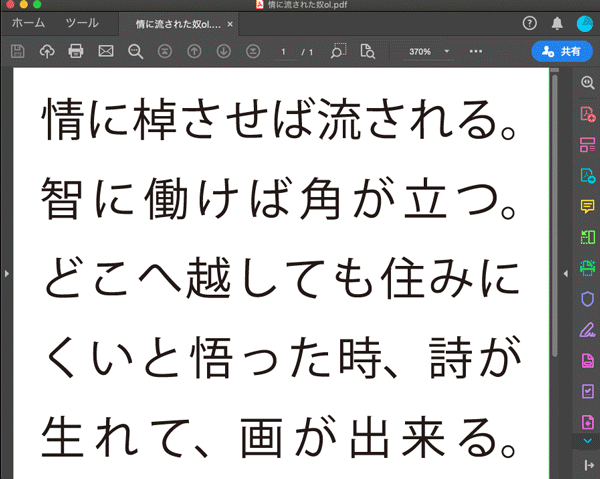Open the Protect shield tool

pos(587,299)
